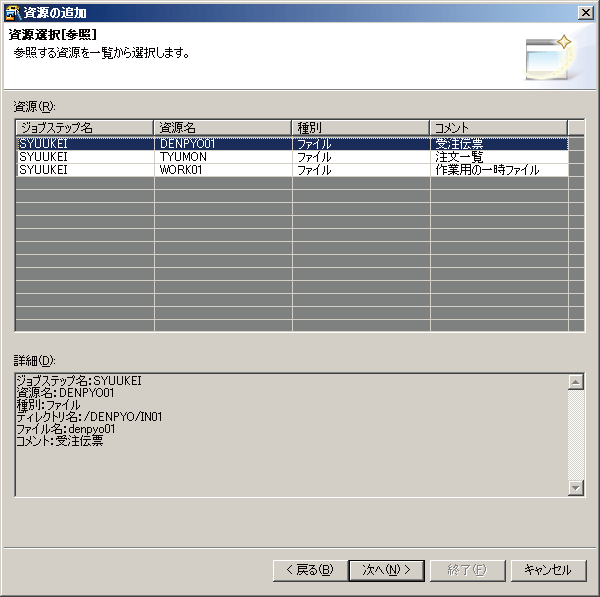Close the 資源の追加 dialog window
Image resolution: width=600 pixels, height=597 pixels.
(x=585, y=13)
